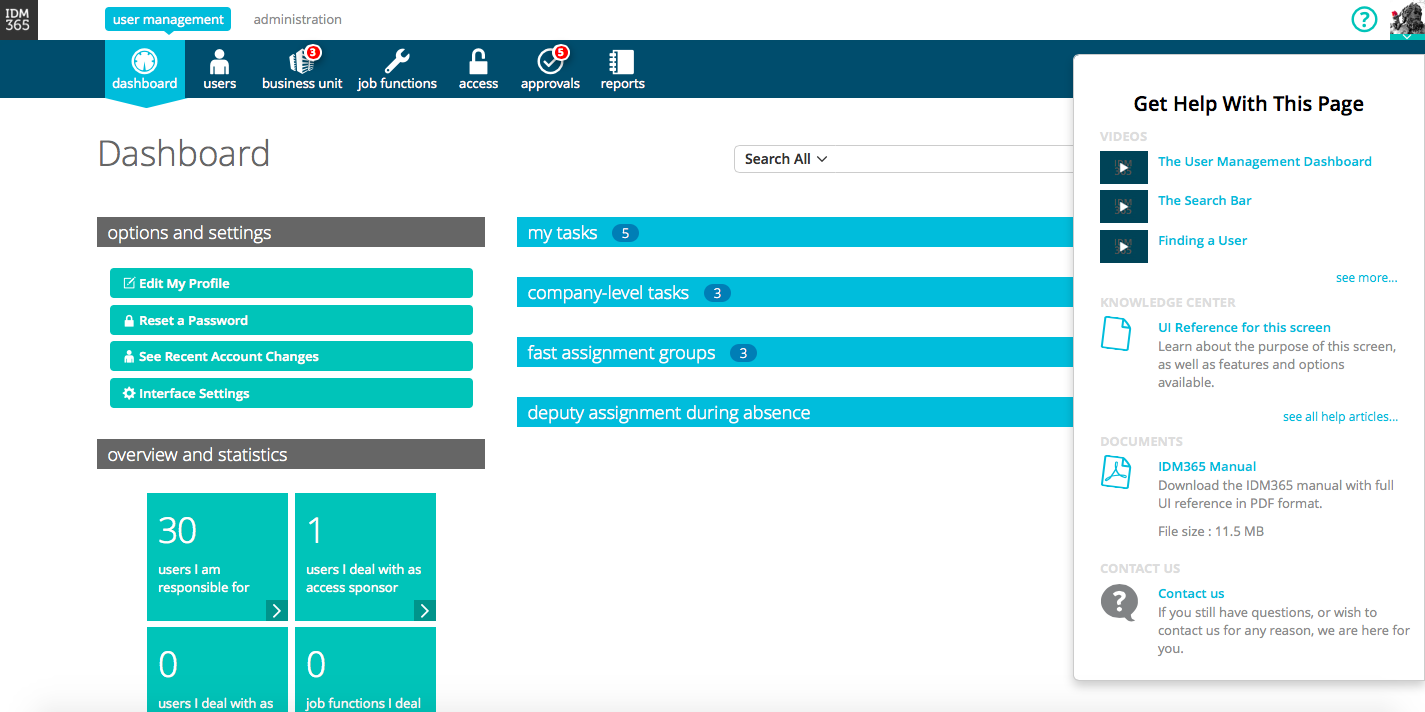Play Finding a User video thumbnail
This screenshot has width=1425, height=712.
[x=1124, y=246]
